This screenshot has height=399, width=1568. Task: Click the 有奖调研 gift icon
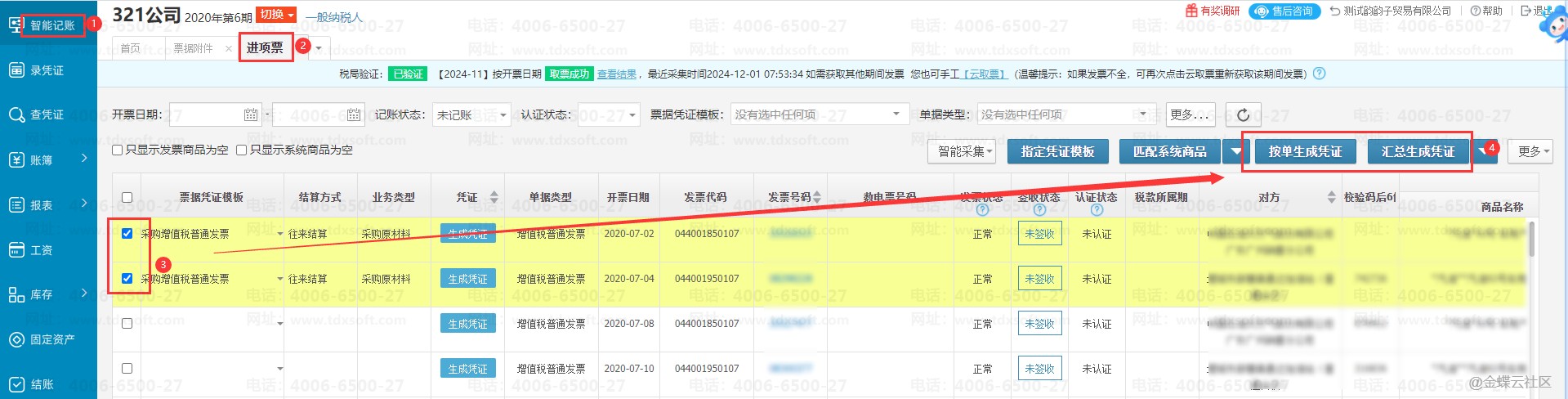point(1191,11)
